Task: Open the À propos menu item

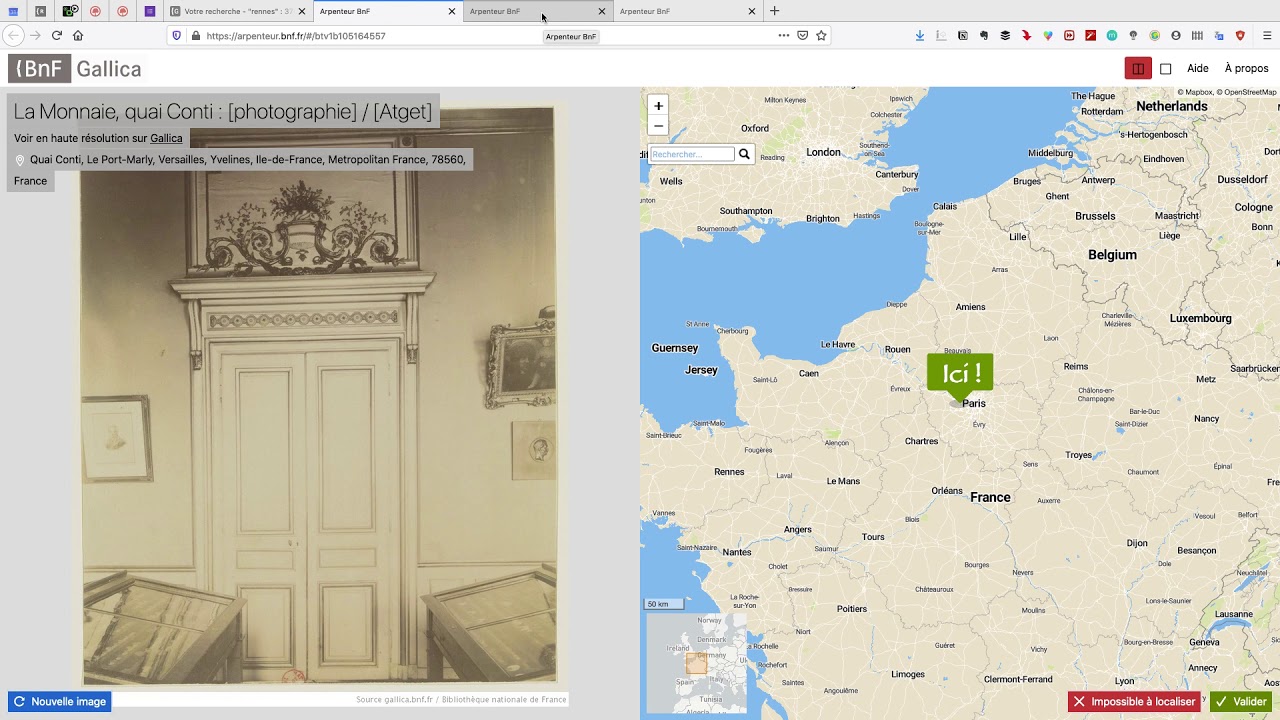Action: (x=1246, y=69)
